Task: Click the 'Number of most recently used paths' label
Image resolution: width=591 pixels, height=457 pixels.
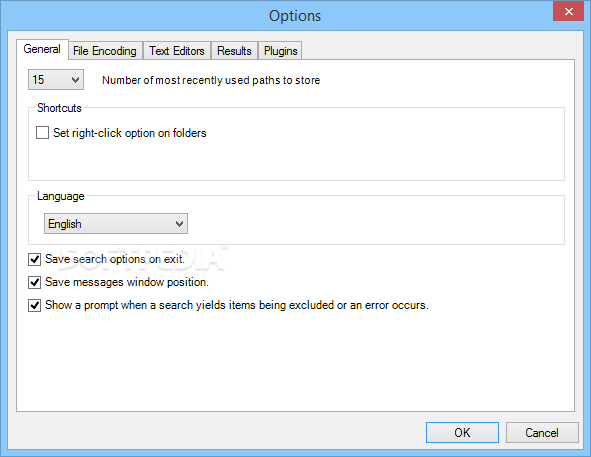Action: [211, 80]
